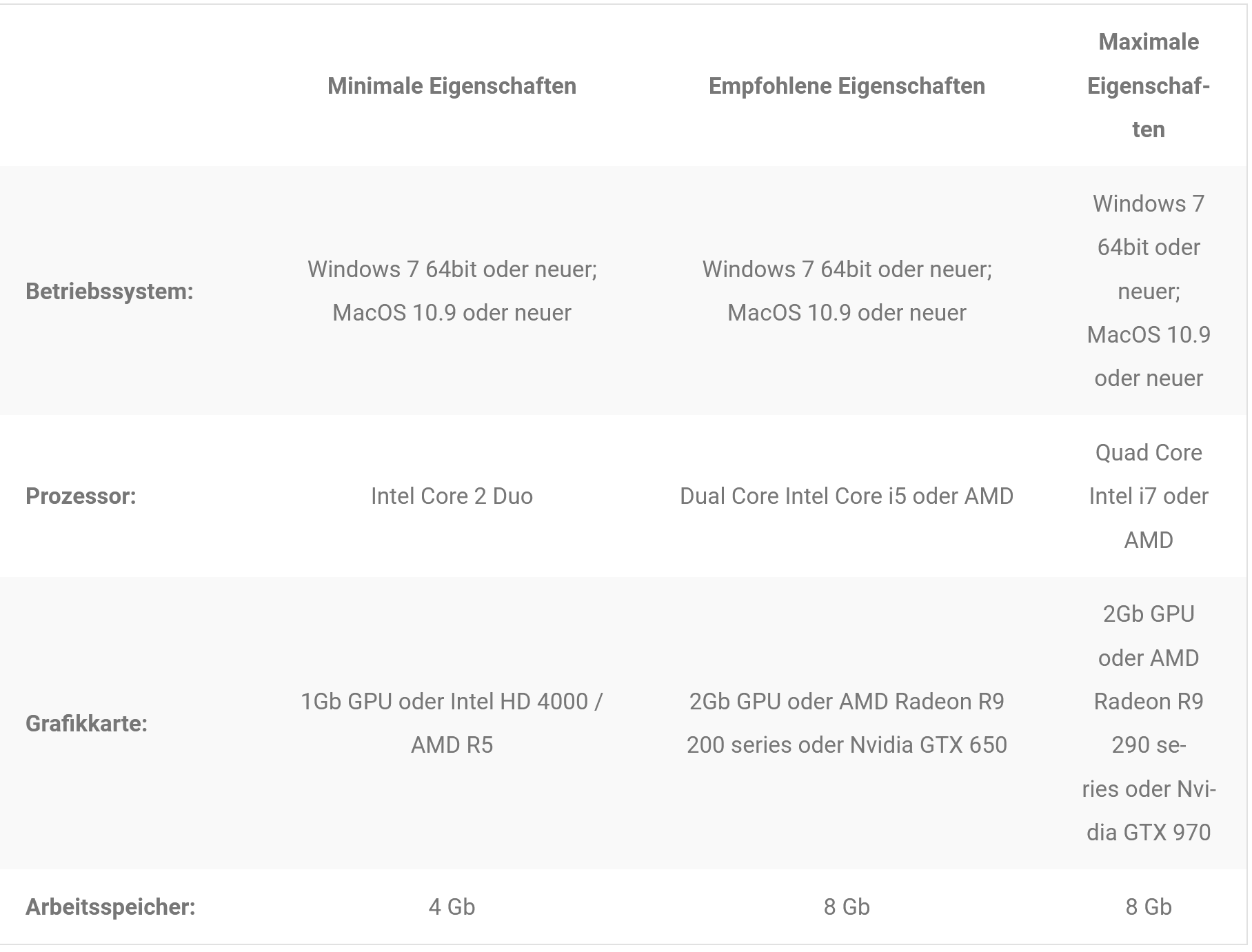
Task: Select the 'Intel Core 2 Duo' cell
Action: click(x=452, y=496)
